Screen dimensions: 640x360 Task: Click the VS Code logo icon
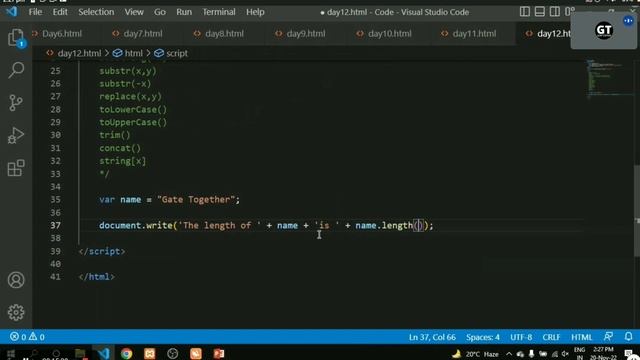[x=11, y=11]
